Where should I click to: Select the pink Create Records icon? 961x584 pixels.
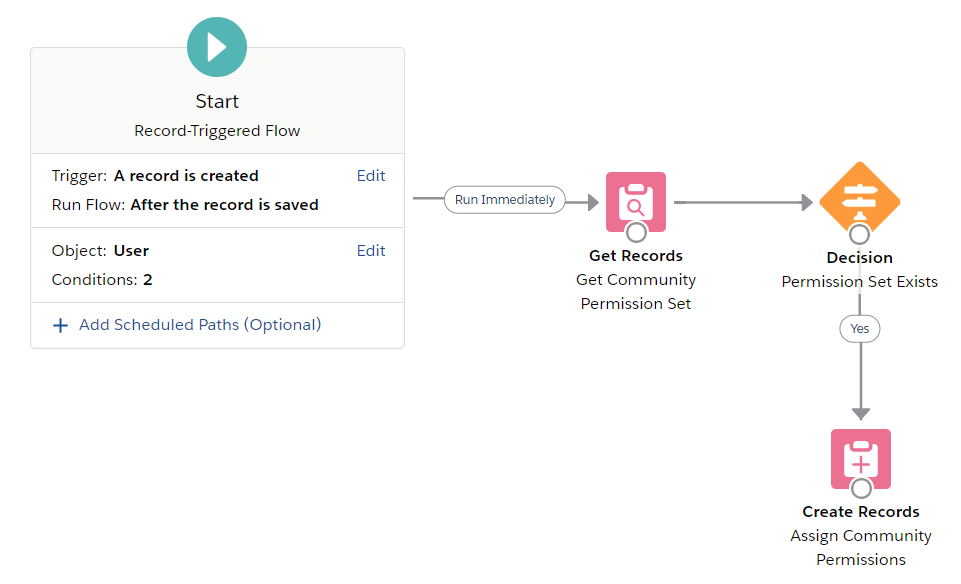860,458
